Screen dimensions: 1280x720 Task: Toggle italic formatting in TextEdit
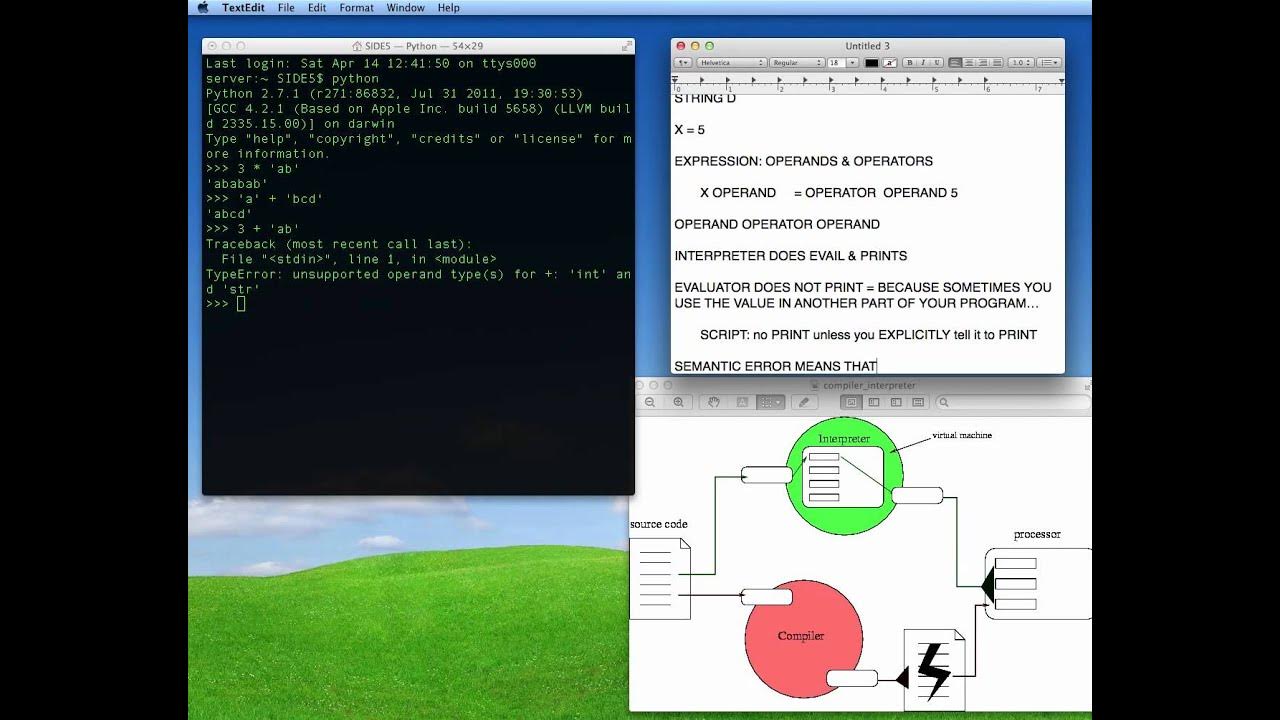[x=923, y=63]
